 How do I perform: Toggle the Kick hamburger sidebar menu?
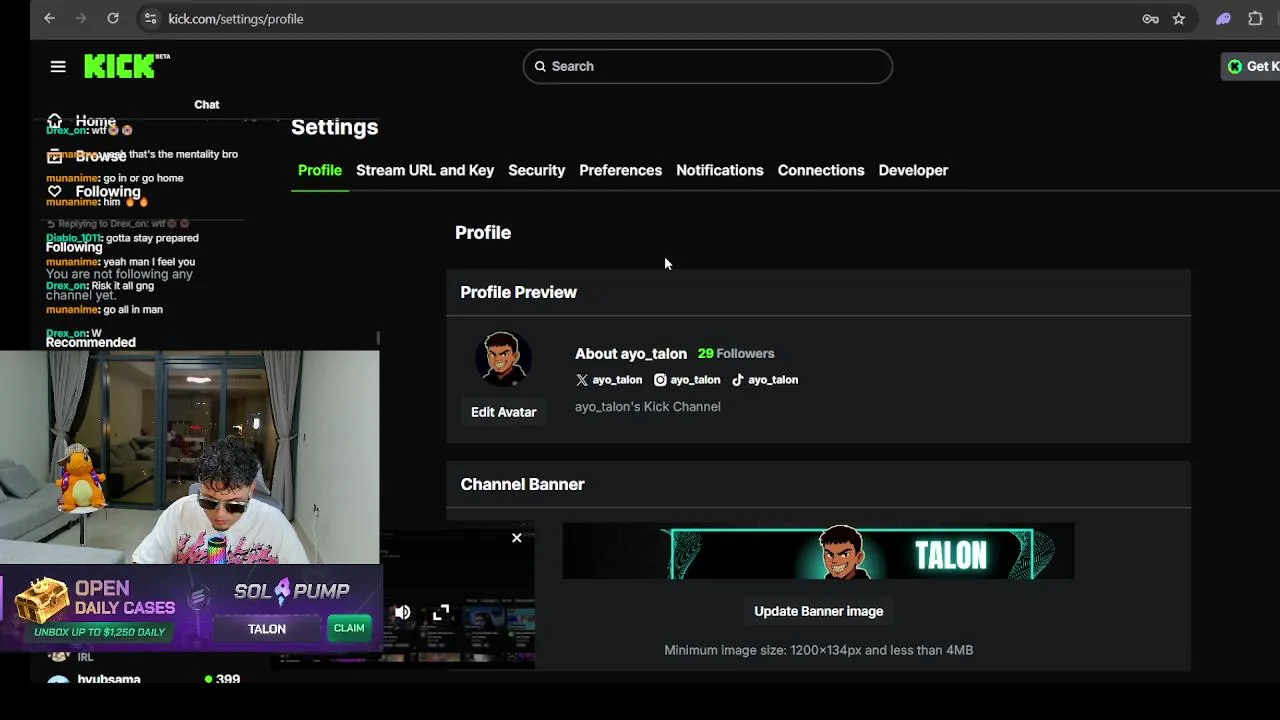(58, 66)
